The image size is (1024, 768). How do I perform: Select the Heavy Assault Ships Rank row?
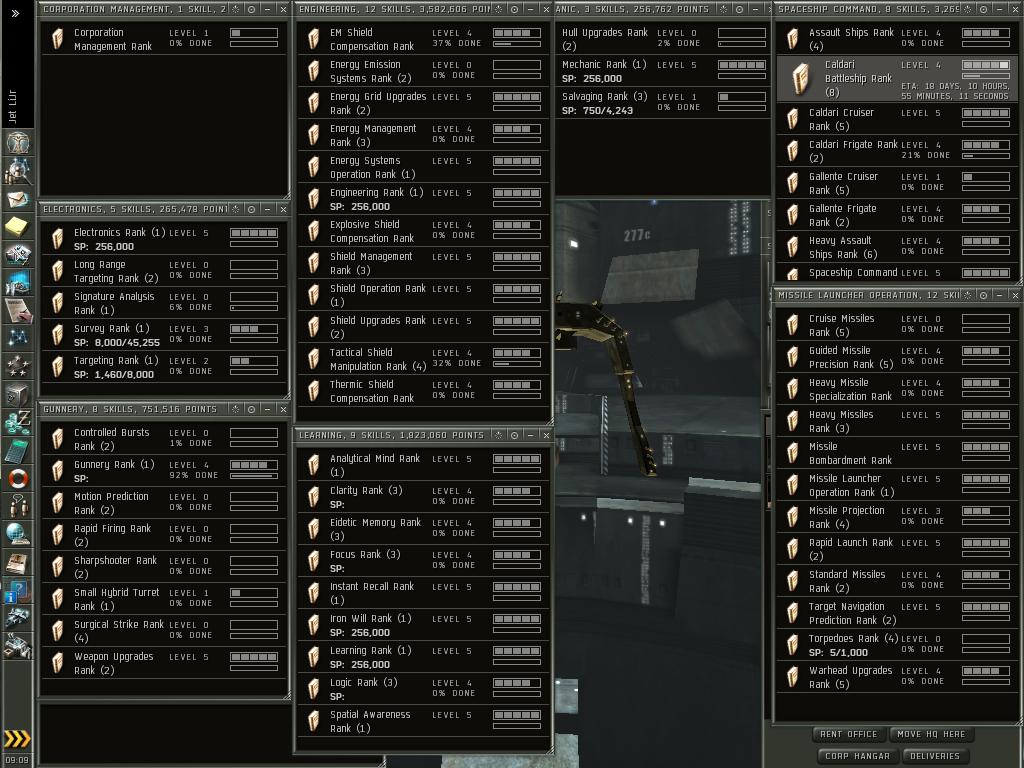(x=897, y=248)
